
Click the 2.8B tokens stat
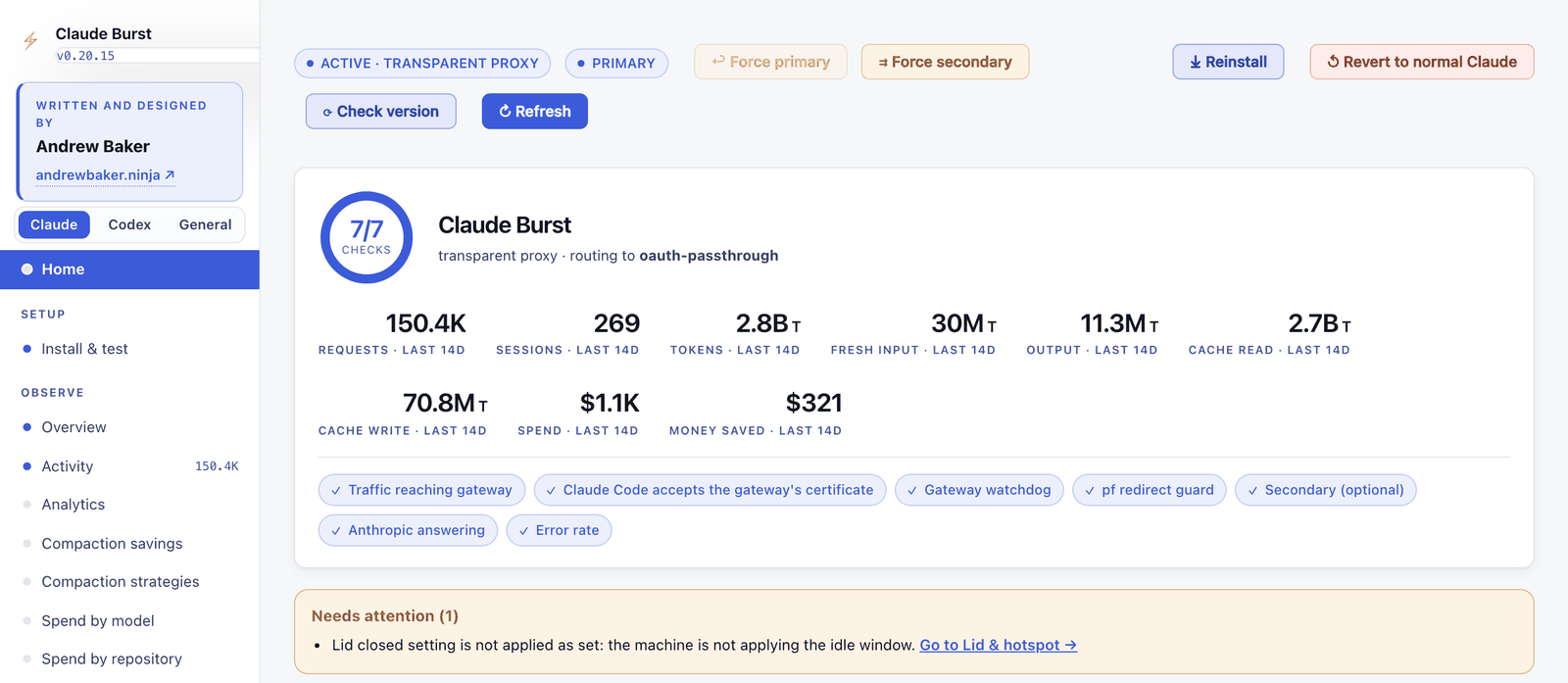[735, 333]
